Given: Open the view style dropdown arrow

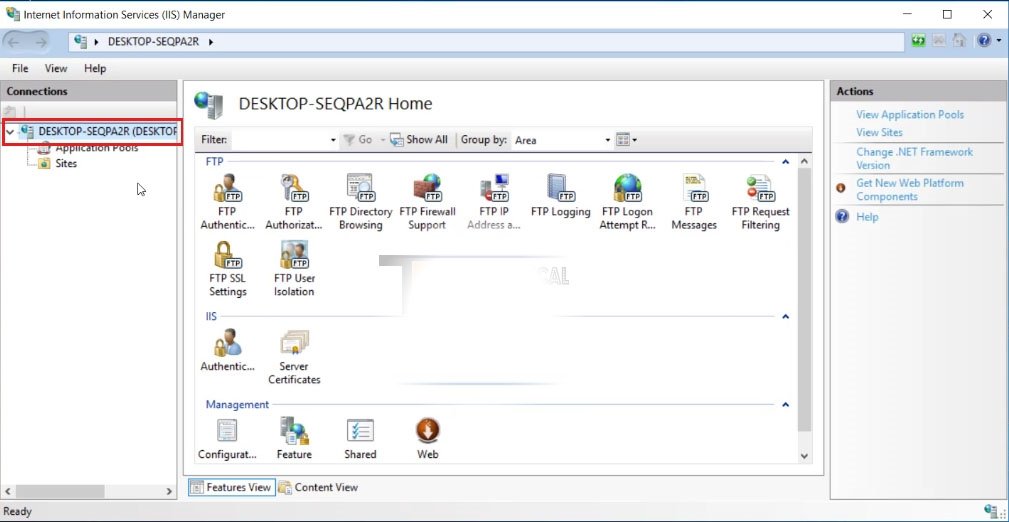Looking at the screenshot, I should coord(634,140).
